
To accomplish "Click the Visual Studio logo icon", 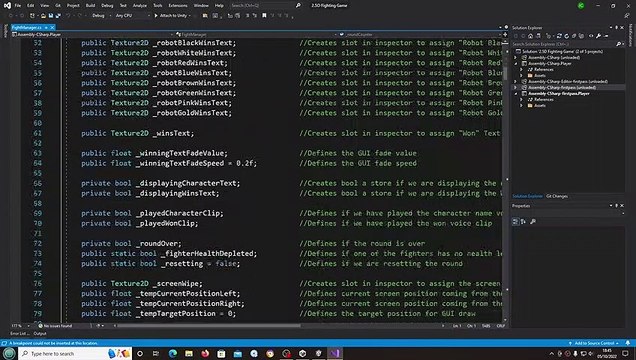I will pyautogui.click(x=7, y=6).
